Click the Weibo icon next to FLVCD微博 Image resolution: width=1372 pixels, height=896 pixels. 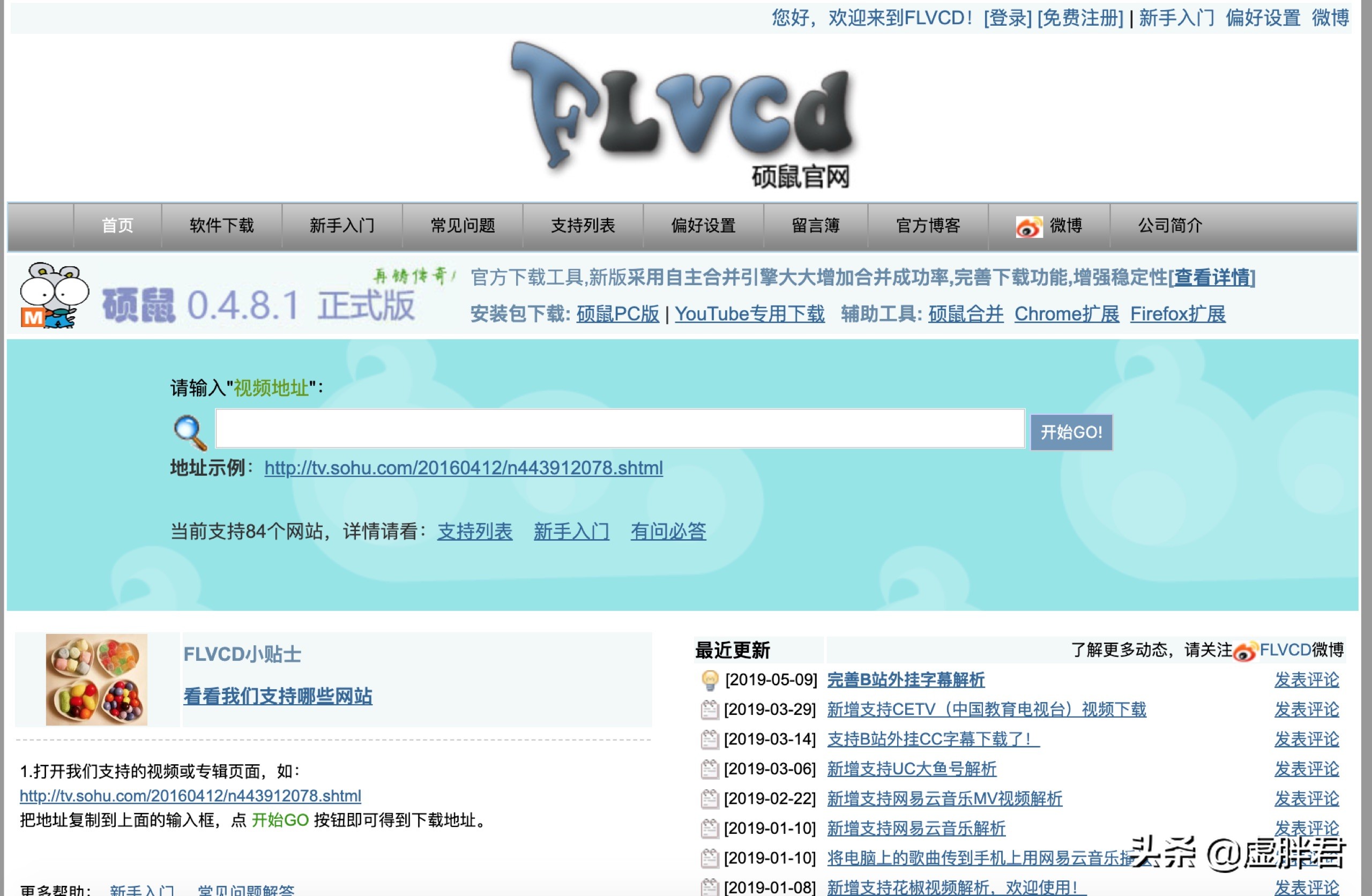(x=1244, y=651)
